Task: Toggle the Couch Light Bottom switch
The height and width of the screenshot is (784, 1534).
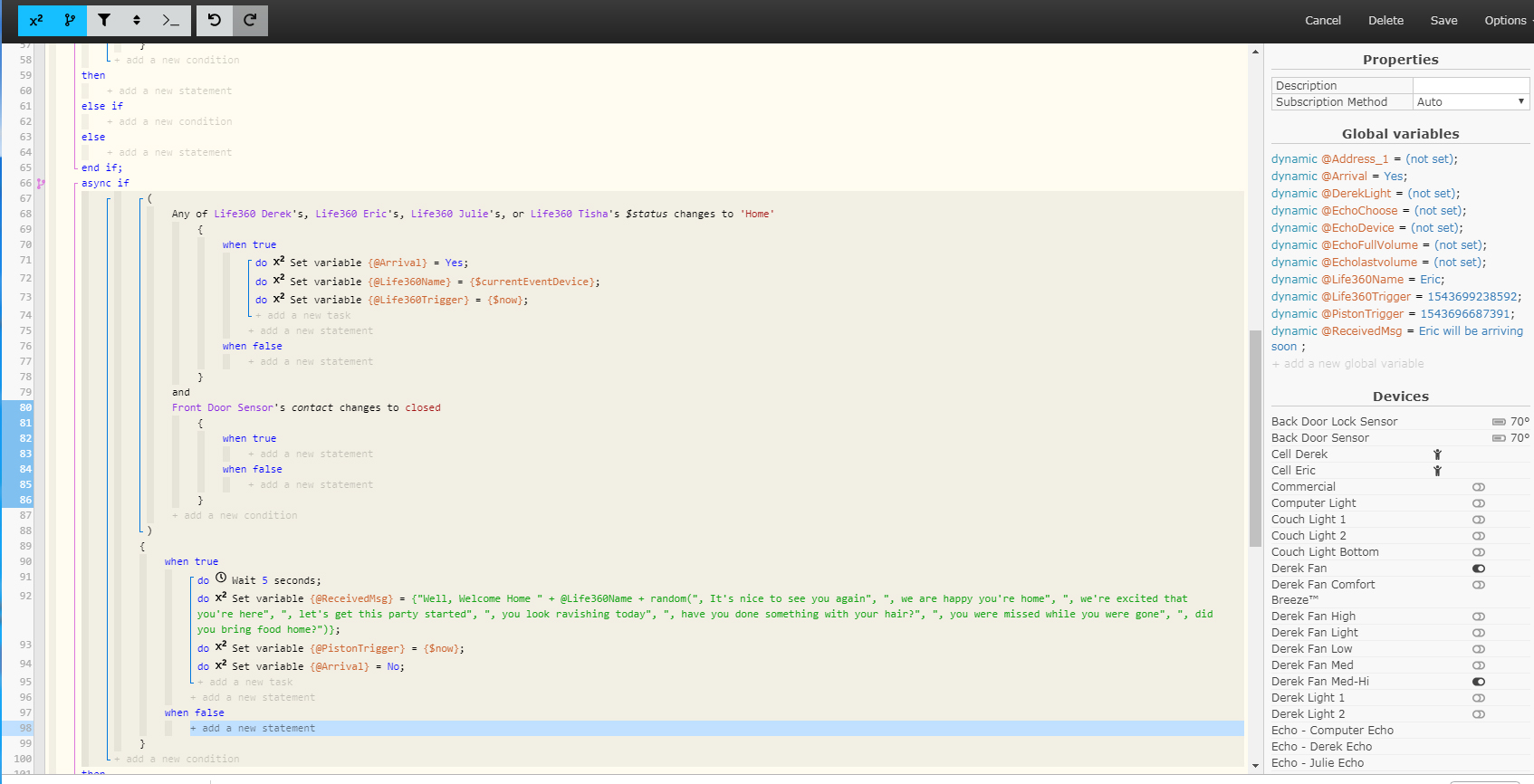Action: click(1479, 552)
